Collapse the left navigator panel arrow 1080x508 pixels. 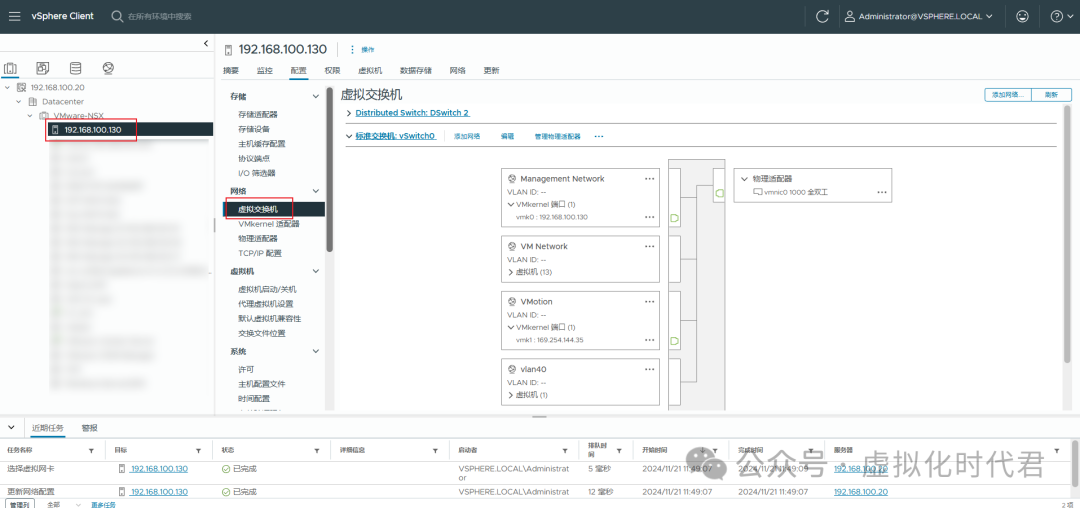tap(206, 43)
